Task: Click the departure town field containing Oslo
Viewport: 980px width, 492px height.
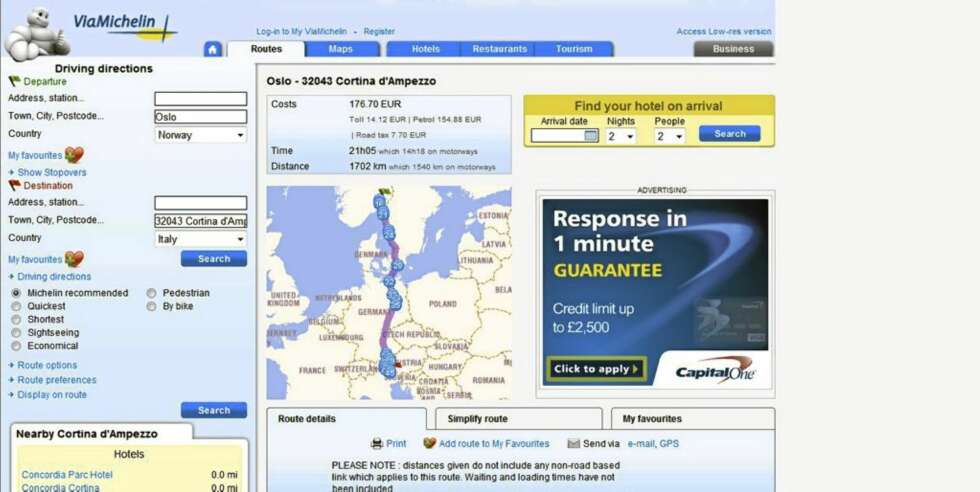Action: coord(201,117)
